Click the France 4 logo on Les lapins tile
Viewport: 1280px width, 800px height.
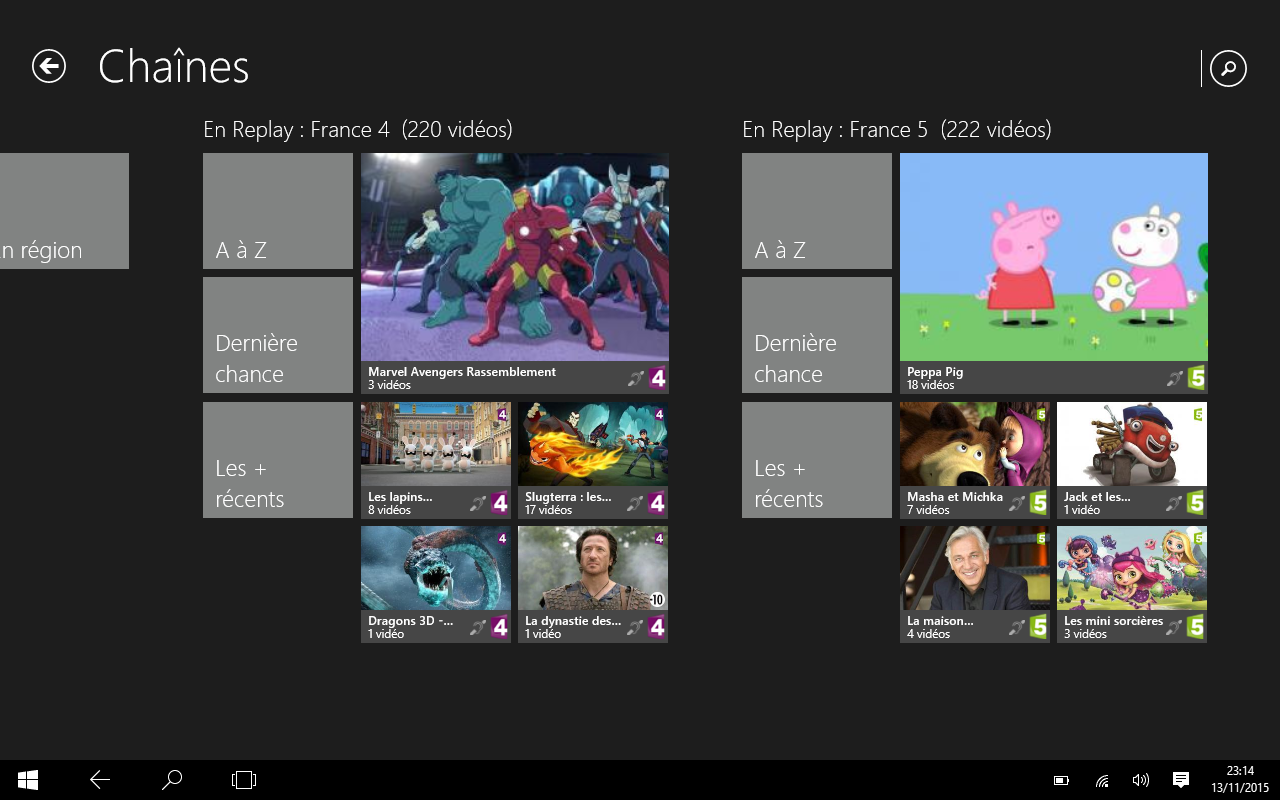(500, 503)
